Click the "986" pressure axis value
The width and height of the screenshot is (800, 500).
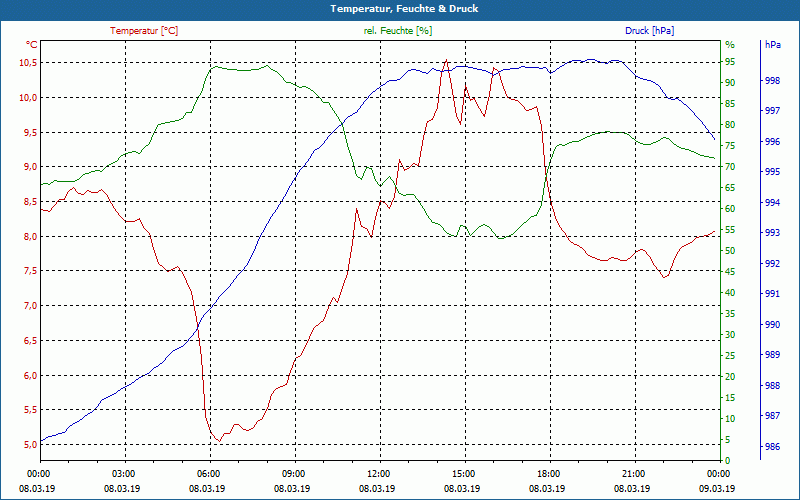(x=773, y=446)
